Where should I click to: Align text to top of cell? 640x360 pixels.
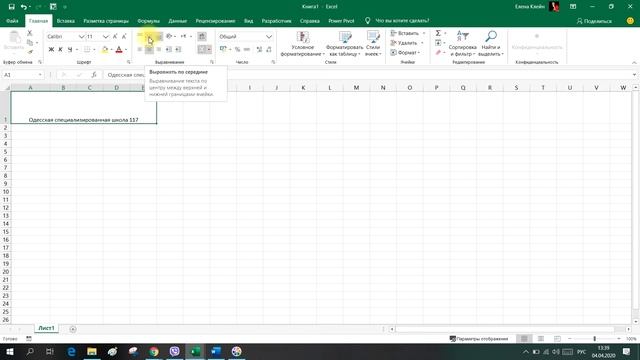pos(140,36)
